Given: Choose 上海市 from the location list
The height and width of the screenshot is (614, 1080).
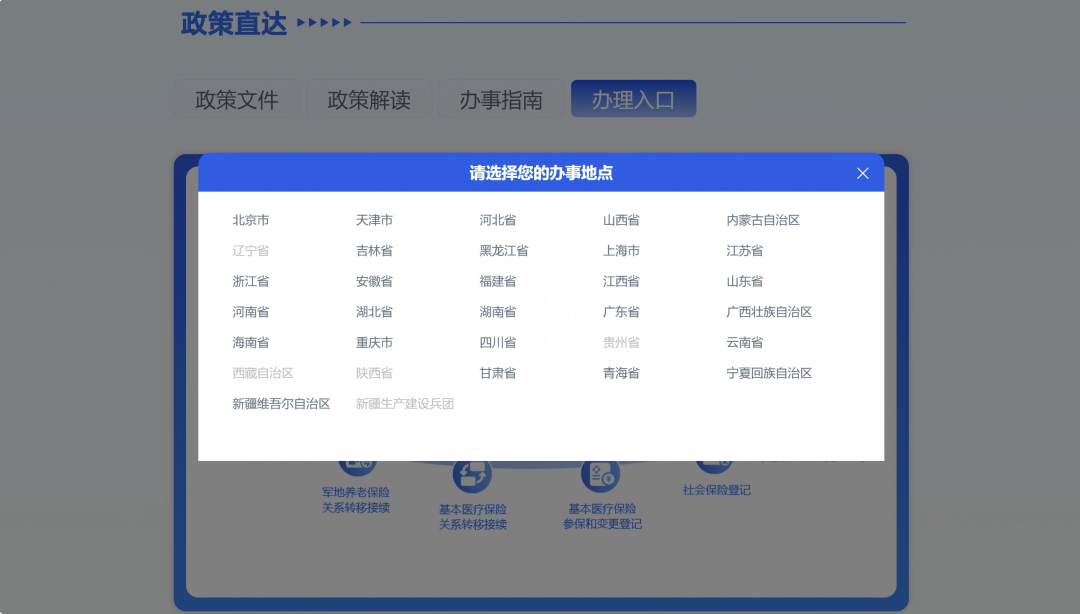Looking at the screenshot, I should [620, 250].
